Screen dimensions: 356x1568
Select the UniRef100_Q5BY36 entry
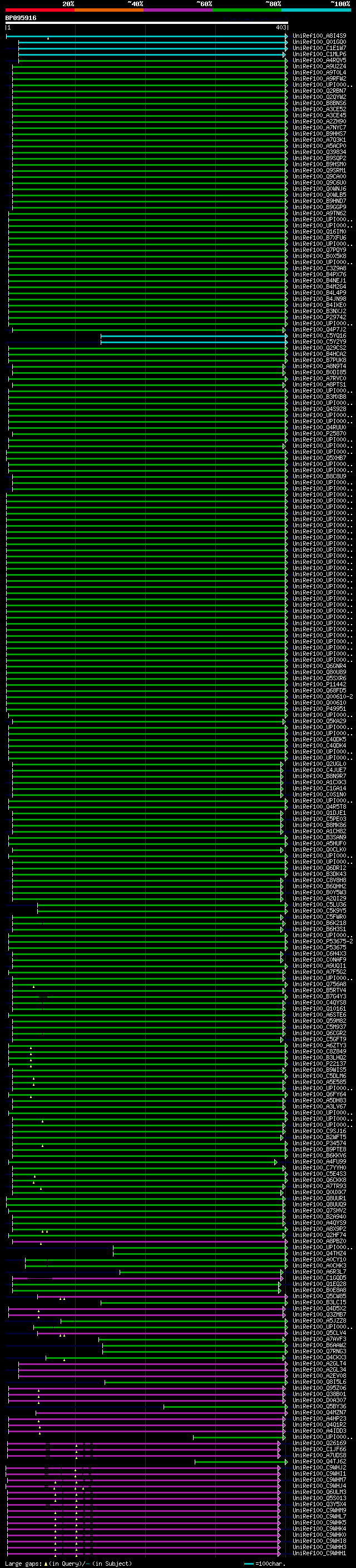(319, 1406)
